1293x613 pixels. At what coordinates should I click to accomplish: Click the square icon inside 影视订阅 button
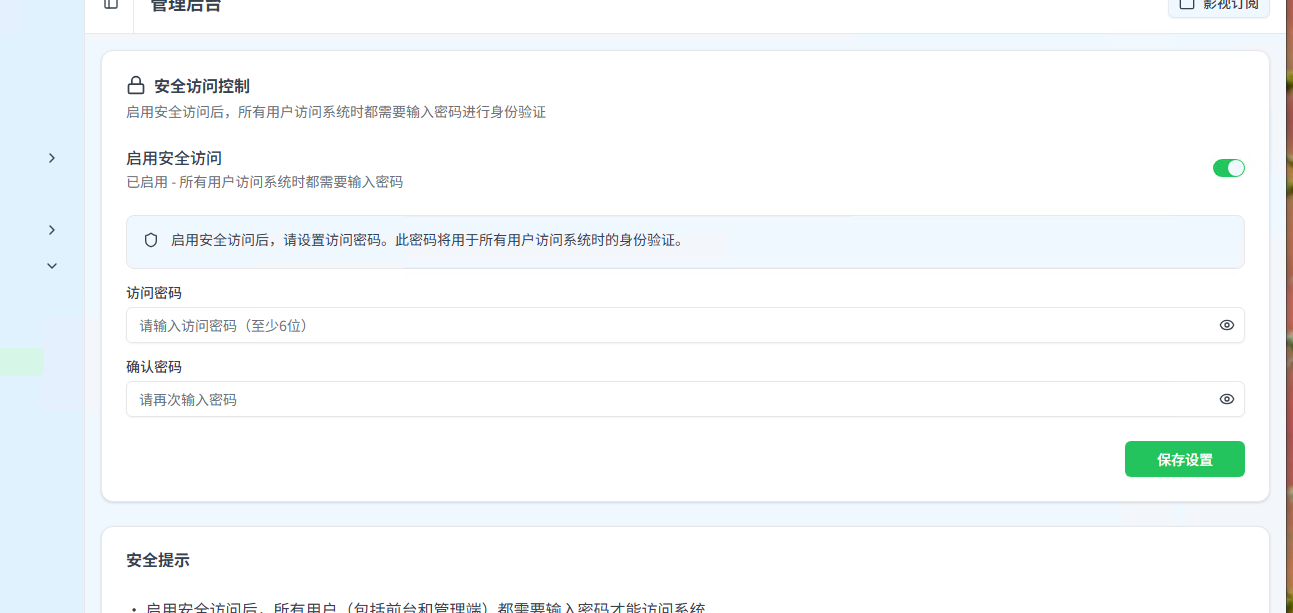(x=1187, y=4)
